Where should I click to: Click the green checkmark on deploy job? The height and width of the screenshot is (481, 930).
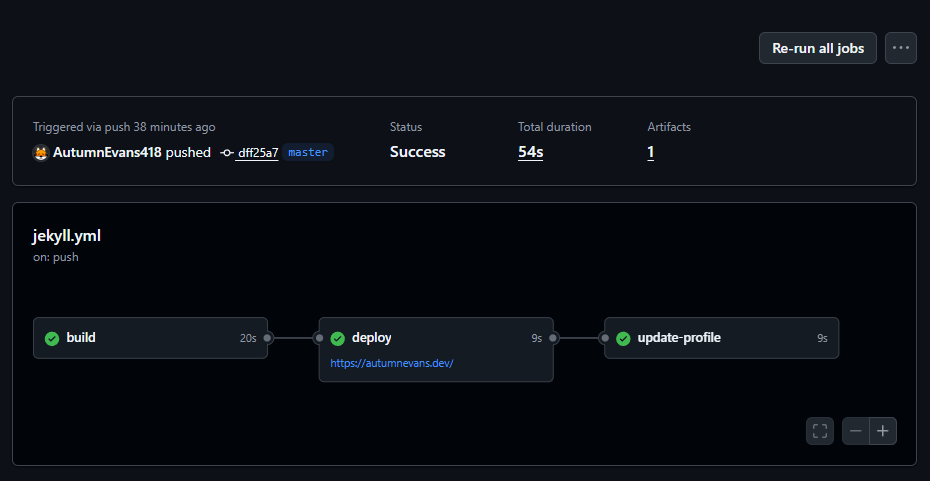pyautogui.click(x=338, y=338)
